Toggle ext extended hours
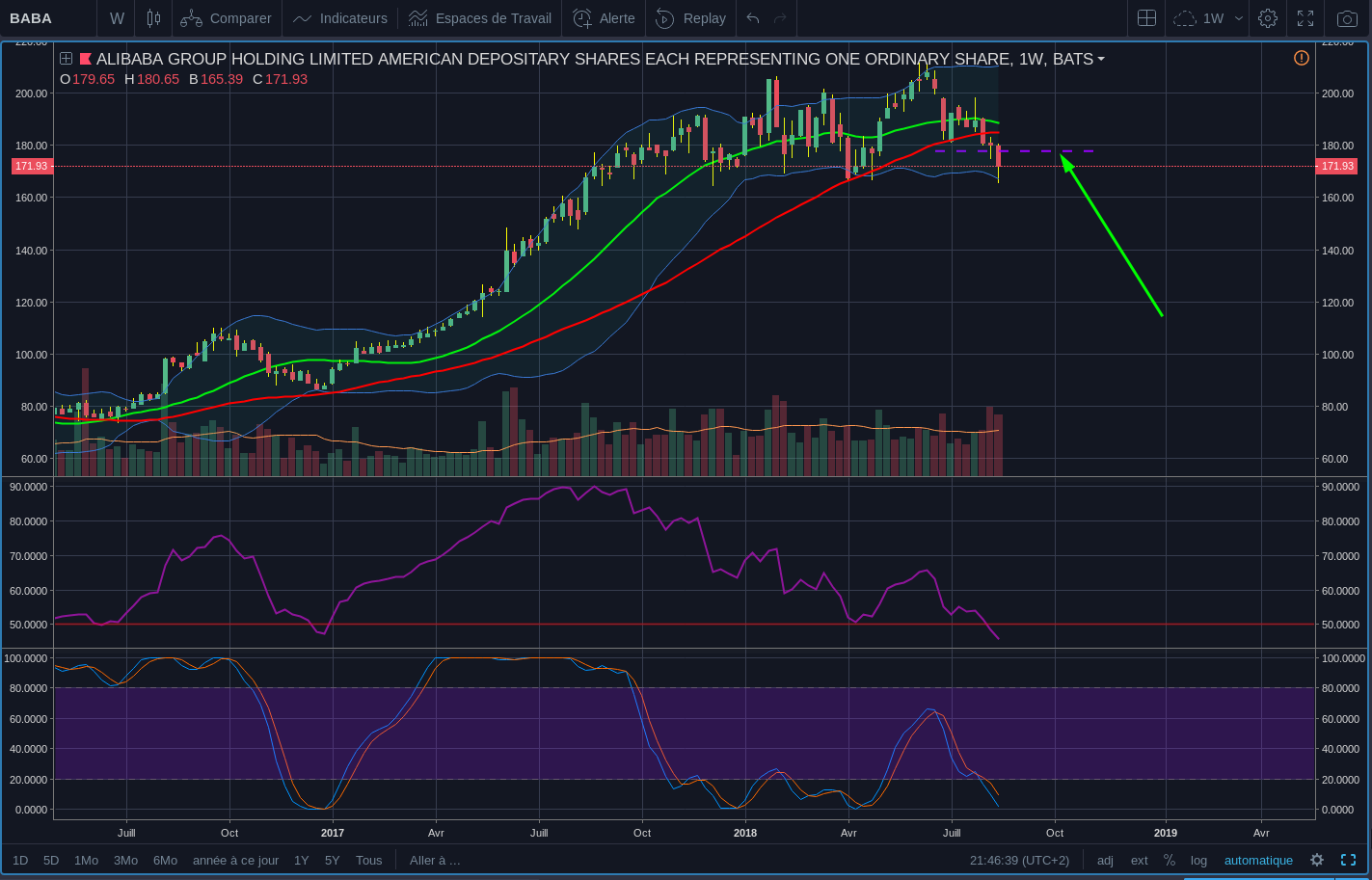The image size is (1372, 880). 1140,860
